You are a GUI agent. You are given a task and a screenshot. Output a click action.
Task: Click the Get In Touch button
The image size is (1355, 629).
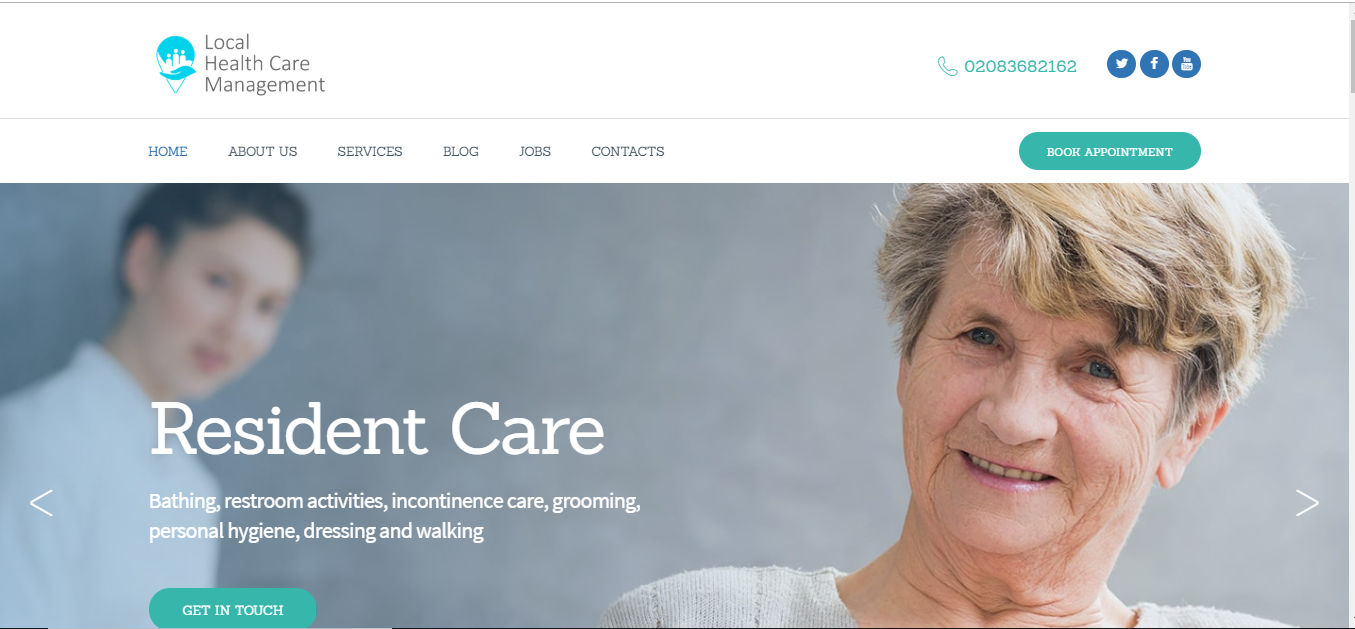coord(233,609)
